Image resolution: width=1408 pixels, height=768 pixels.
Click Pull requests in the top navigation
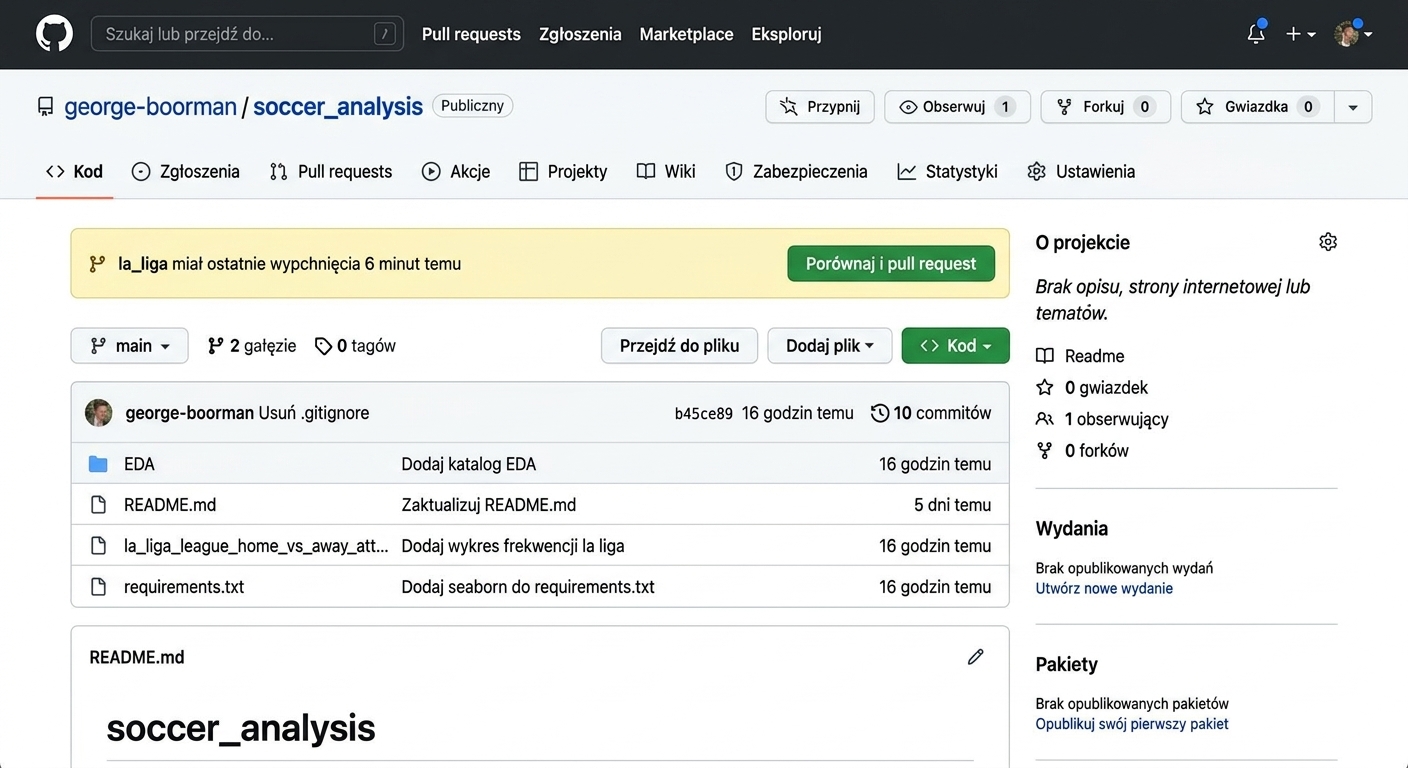click(471, 34)
